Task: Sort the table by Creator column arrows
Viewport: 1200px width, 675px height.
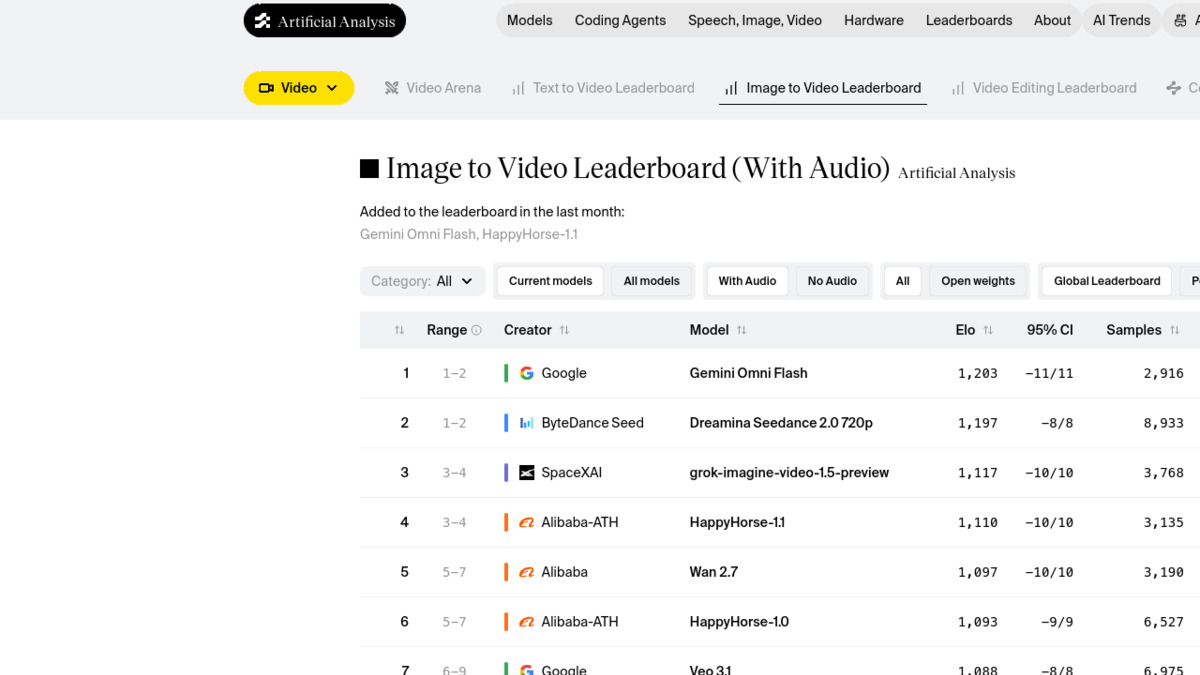Action: pyautogui.click(x=564, y=330)
